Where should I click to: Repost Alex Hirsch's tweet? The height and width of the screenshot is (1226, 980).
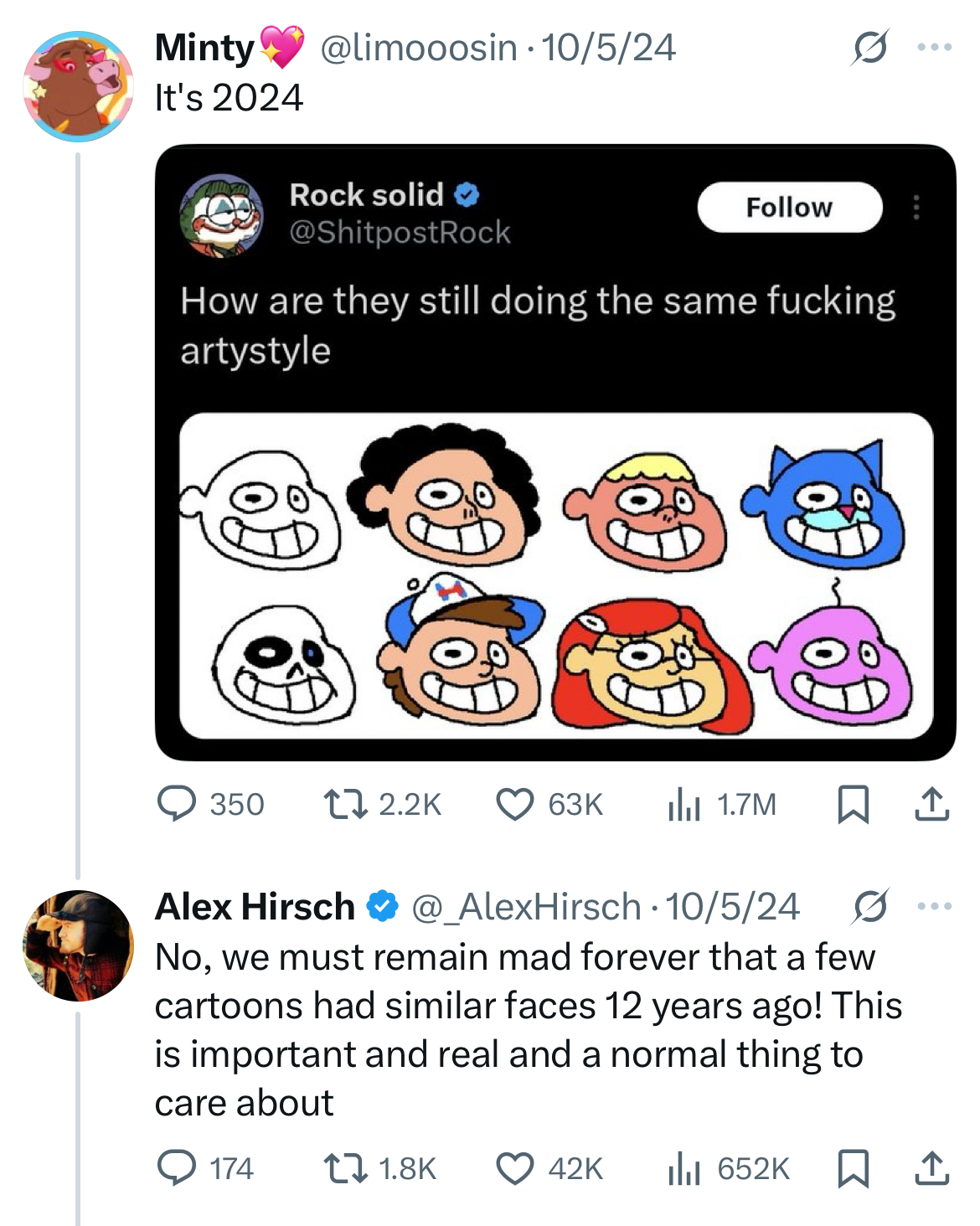click(345, 1168)
